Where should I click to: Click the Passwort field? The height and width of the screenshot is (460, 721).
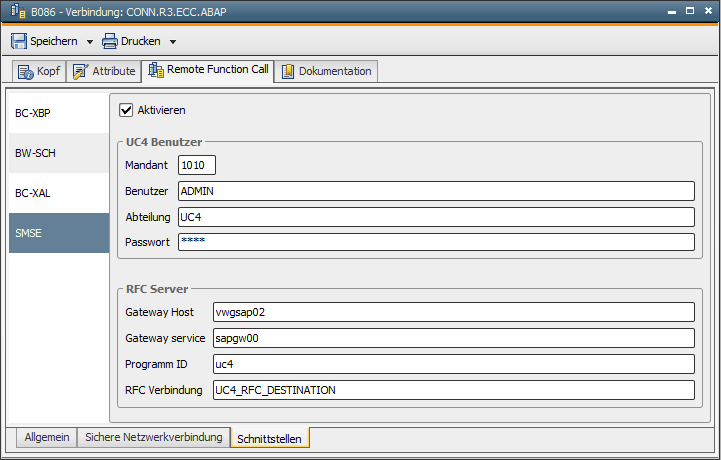tap(436, 242)
